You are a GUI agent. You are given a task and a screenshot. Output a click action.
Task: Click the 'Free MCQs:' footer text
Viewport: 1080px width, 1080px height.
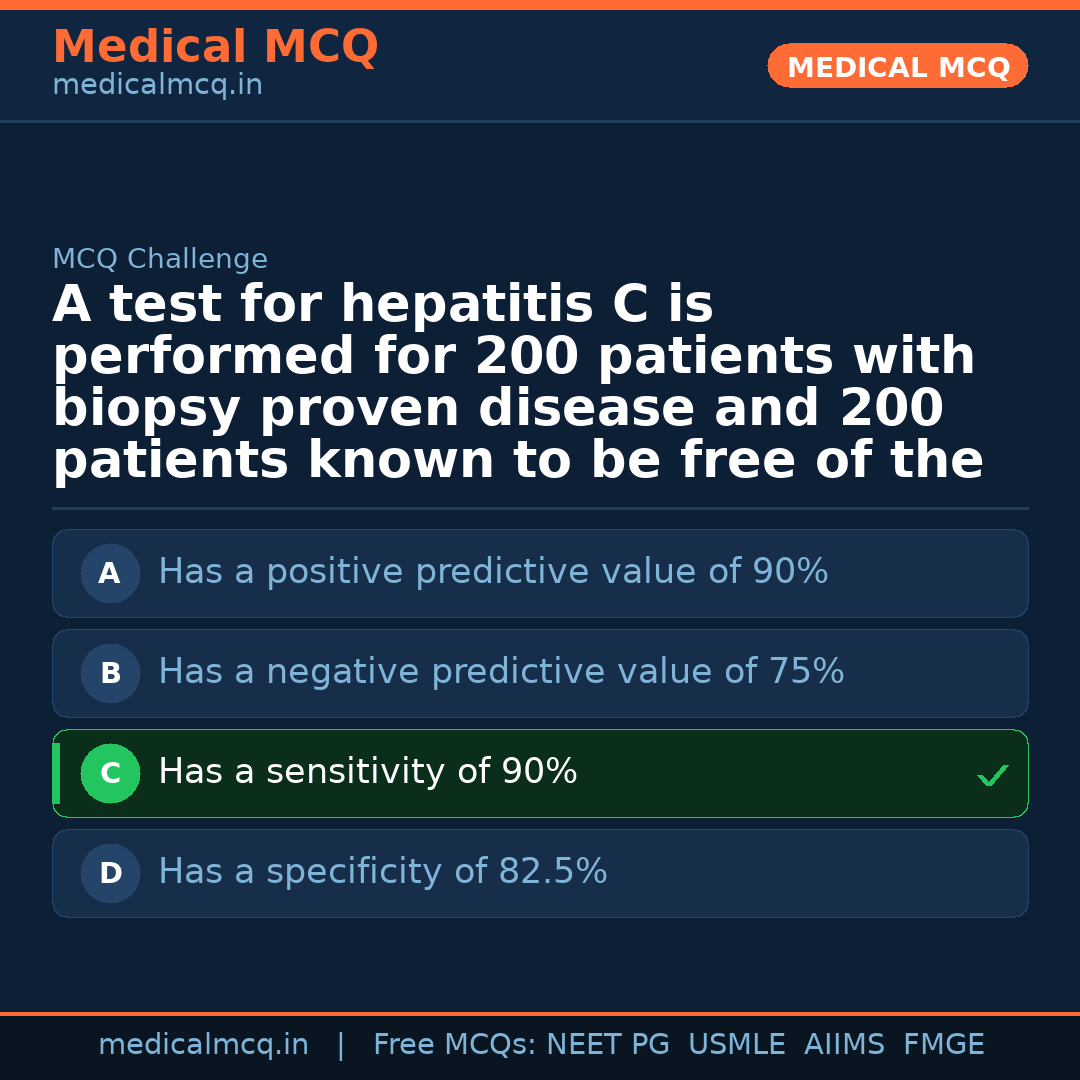(x=455, y=1045)
